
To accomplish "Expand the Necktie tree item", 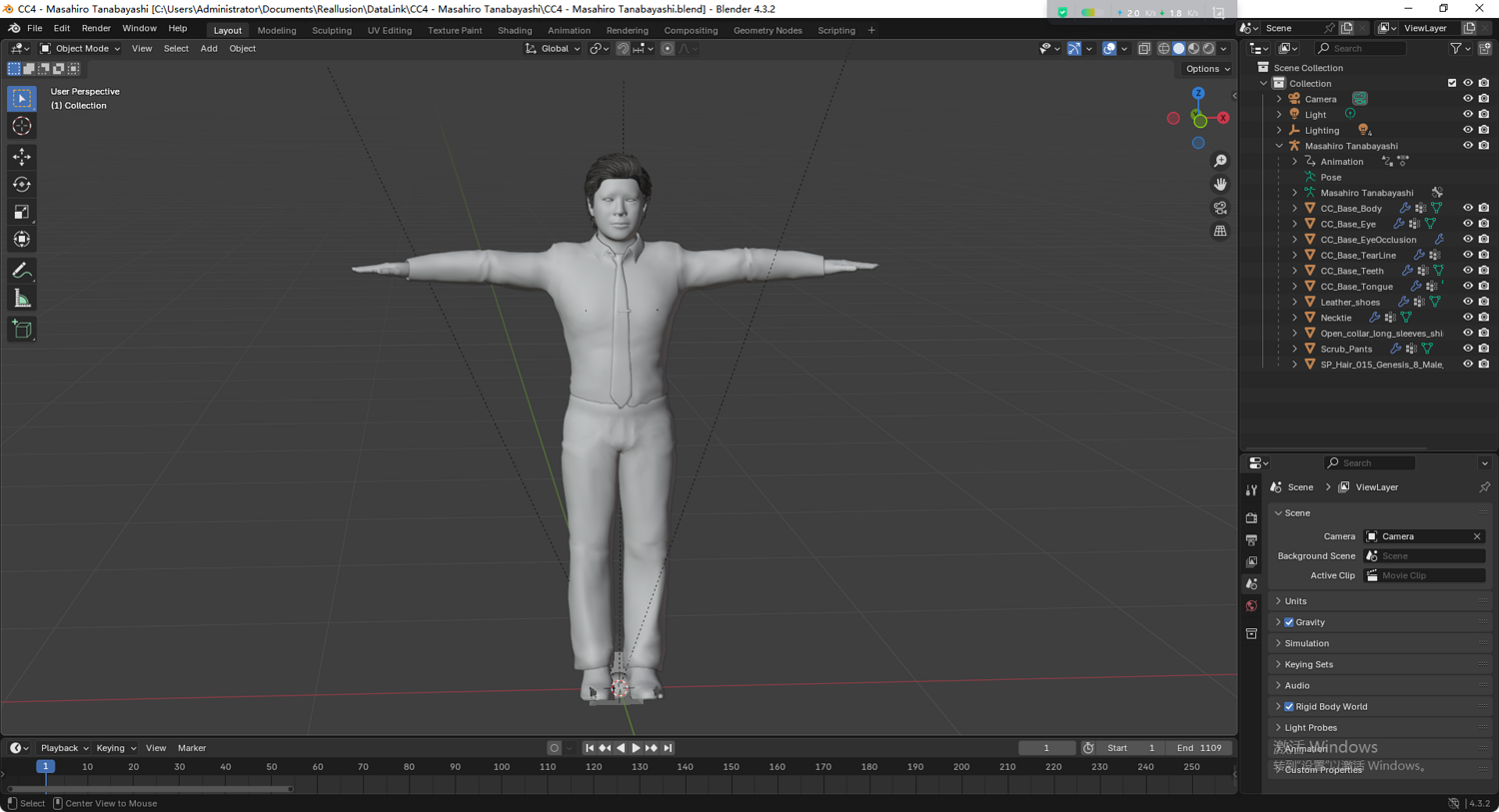I will point(1295,318).
